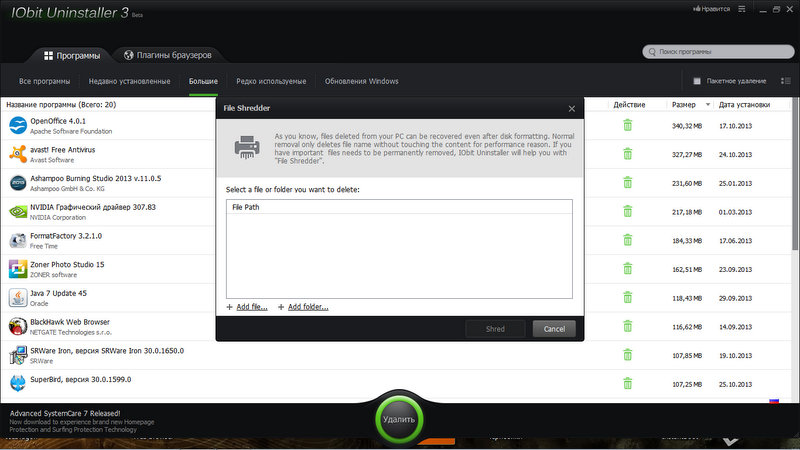Enable the Пакетное удаление checkbox
Image resolution: width=800 pixels, height=450 pixels.
point(697,81)
